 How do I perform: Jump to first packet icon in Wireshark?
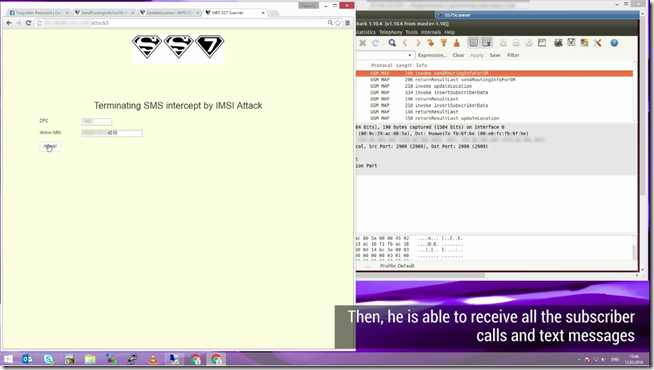[x=444, y=43]
